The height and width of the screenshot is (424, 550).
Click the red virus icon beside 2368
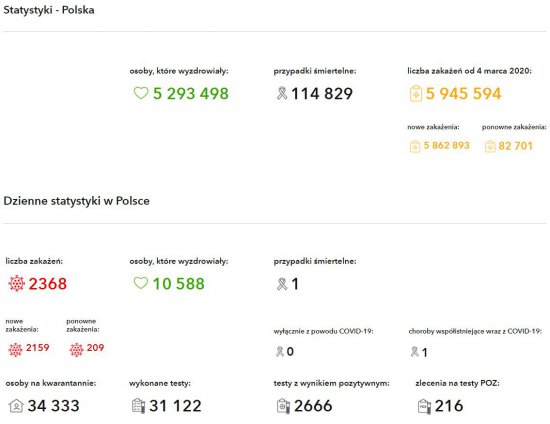(16, 283)
